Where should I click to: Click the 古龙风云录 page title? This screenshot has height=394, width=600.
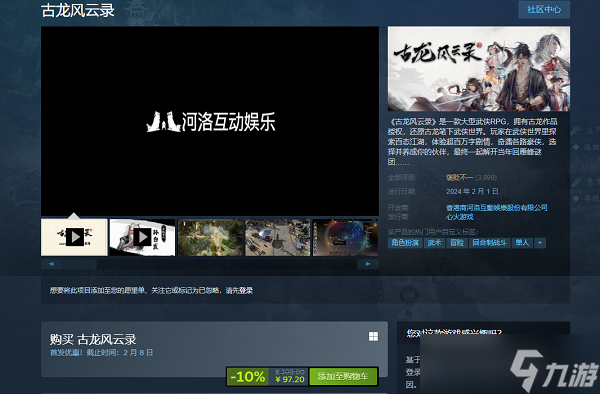click(x=78, y=11)
